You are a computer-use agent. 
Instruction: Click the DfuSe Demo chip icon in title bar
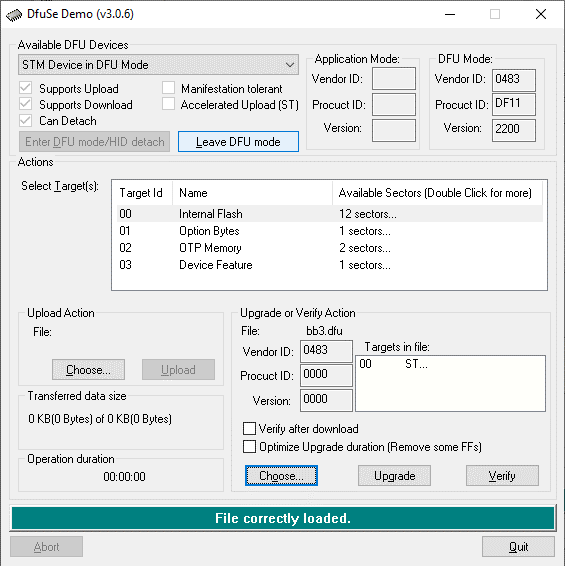coord(14,15)
